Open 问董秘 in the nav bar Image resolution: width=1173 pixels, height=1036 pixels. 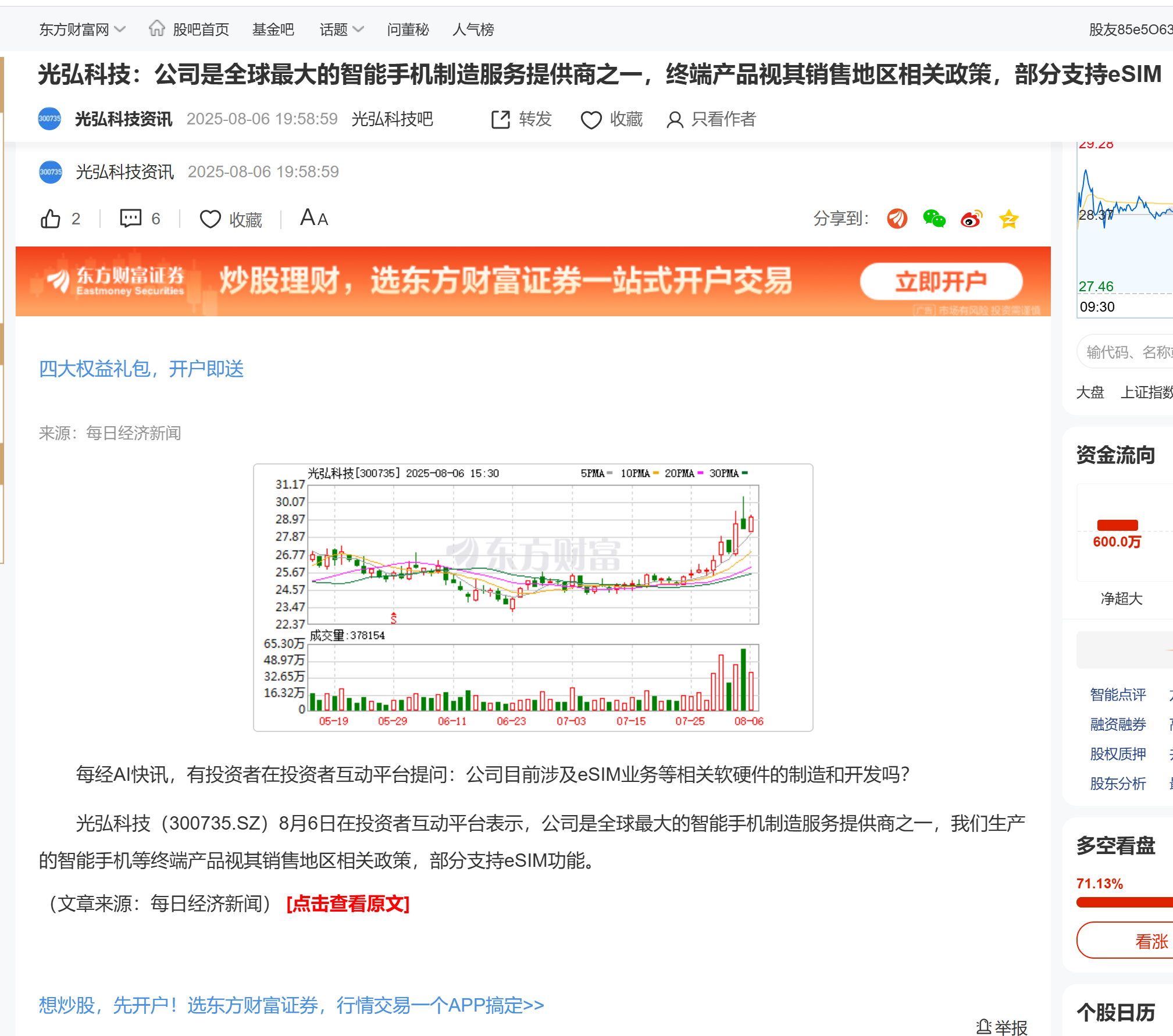click(408, 29)
